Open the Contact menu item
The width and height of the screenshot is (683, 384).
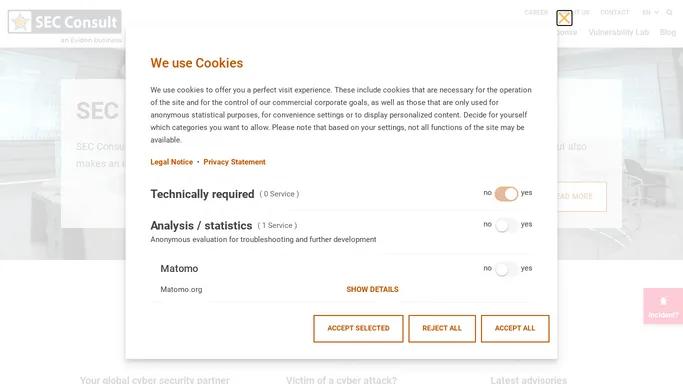[615, 12]
